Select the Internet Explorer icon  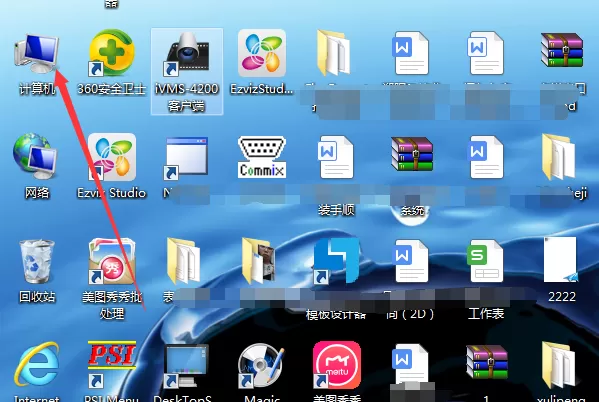tap(37, 364)
